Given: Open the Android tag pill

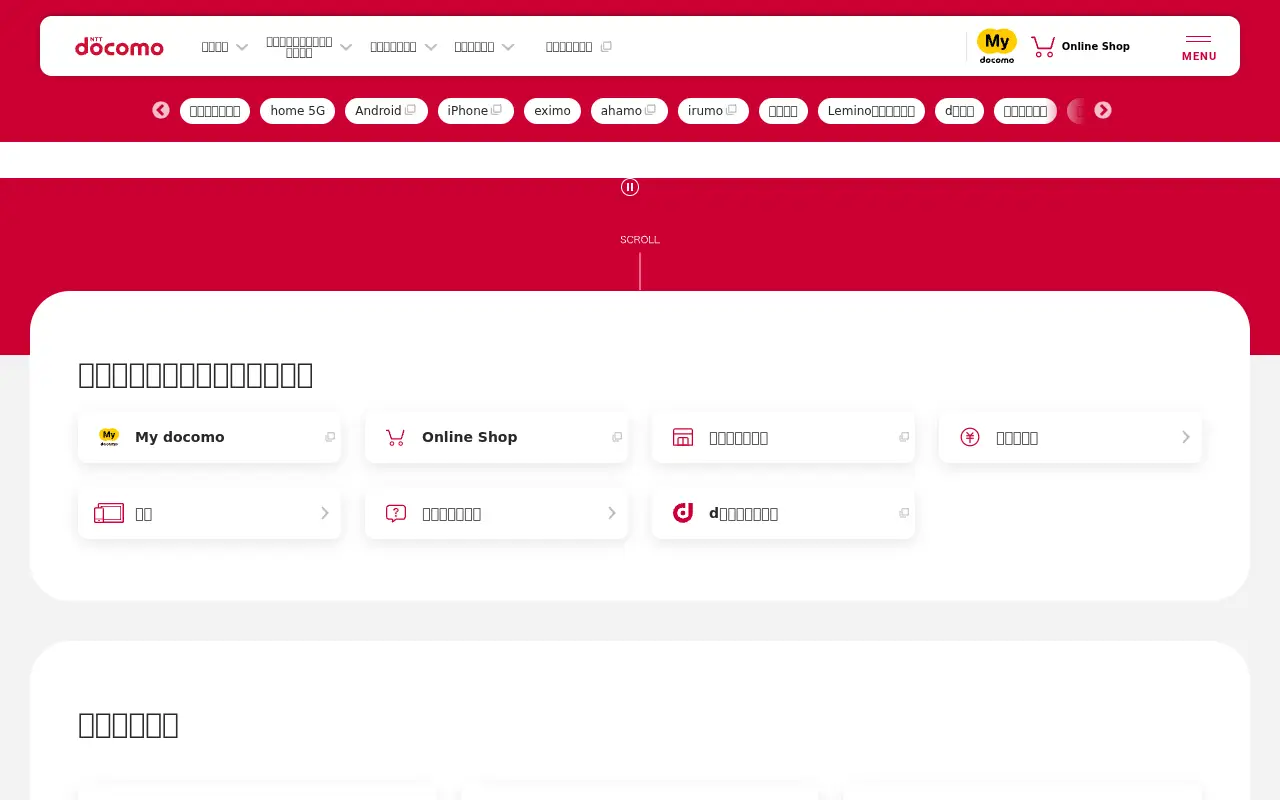Looking at the screenshot, I should click(x=386, y=111).
